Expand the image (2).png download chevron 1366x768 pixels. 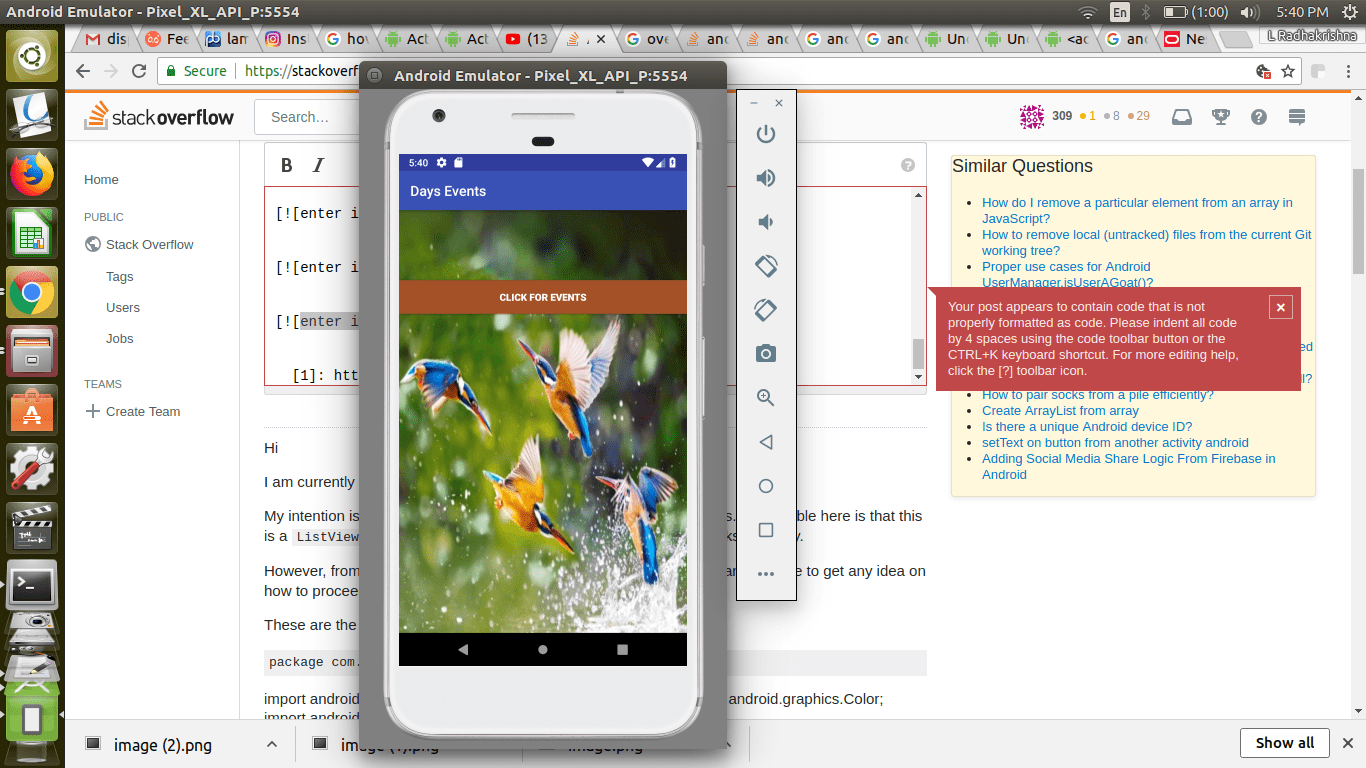pyautogui.click(x=271, y=744)
